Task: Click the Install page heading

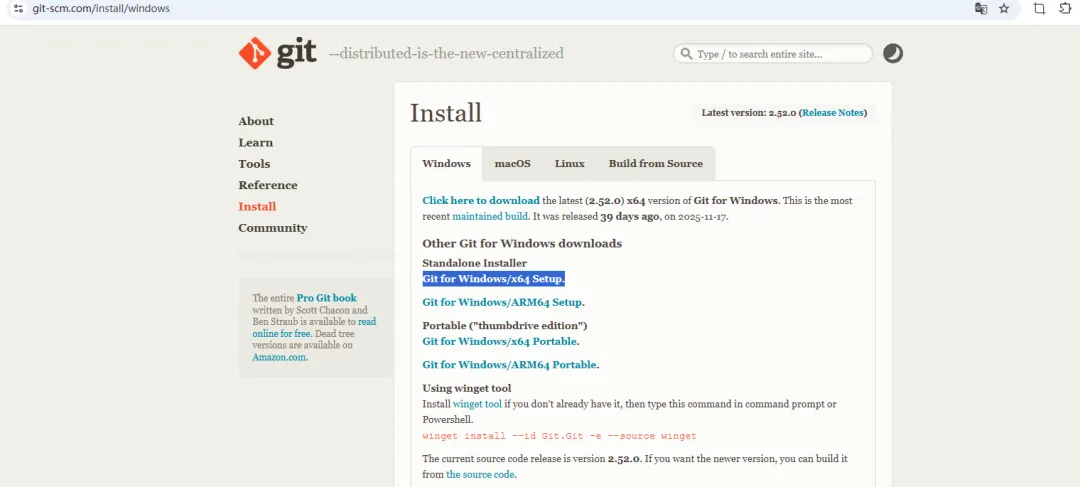Action: click(446, 113)
